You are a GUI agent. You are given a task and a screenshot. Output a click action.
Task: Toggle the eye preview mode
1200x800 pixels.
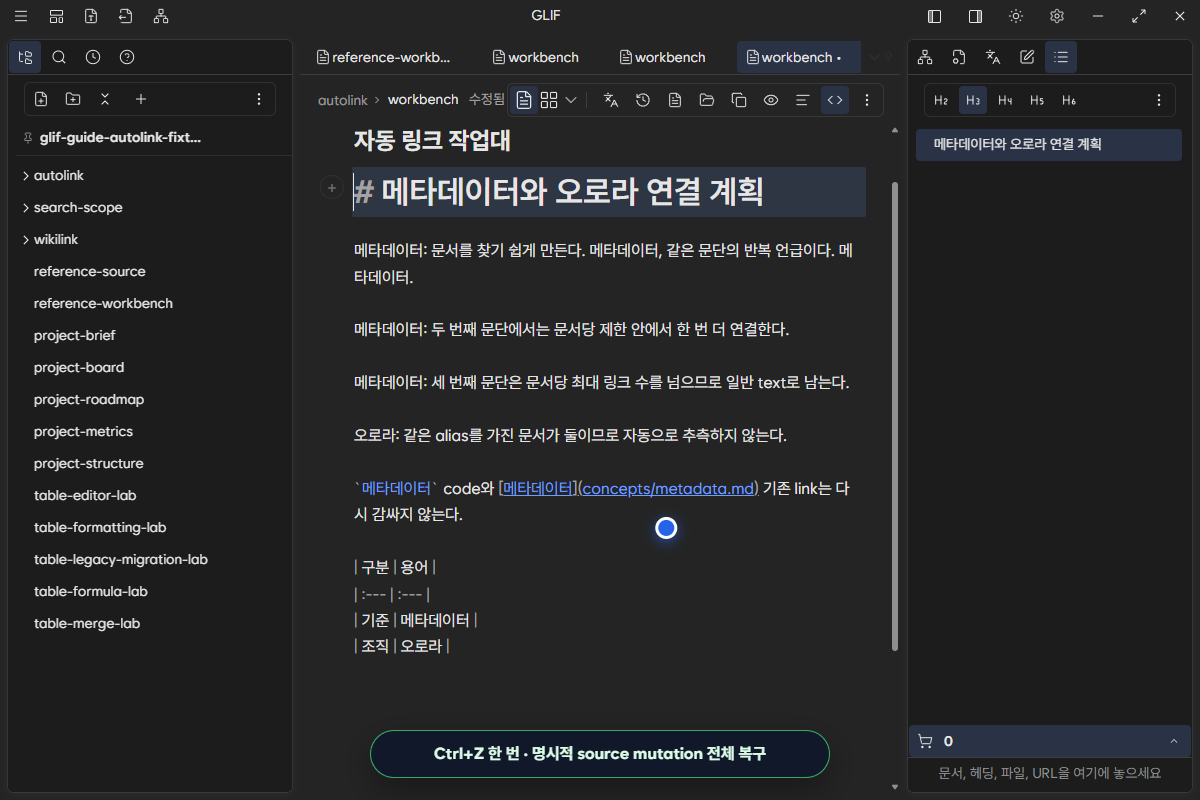[x=771, y=100]
